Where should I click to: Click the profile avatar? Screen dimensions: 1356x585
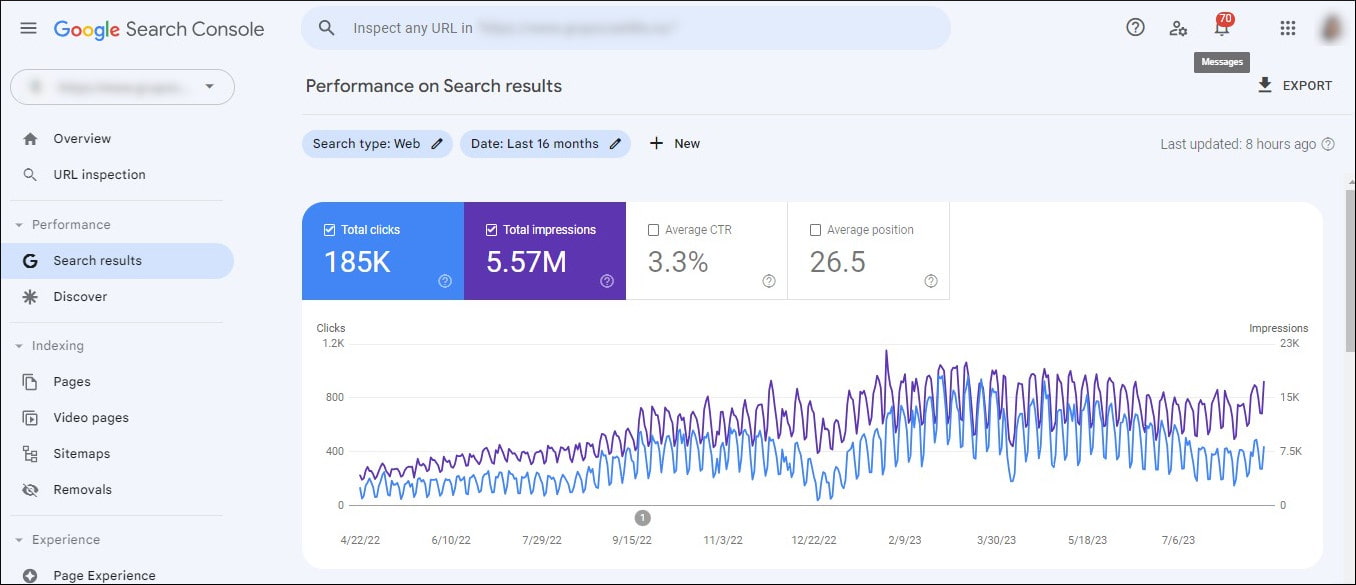pyautogui.click(x=1329, y=27)
